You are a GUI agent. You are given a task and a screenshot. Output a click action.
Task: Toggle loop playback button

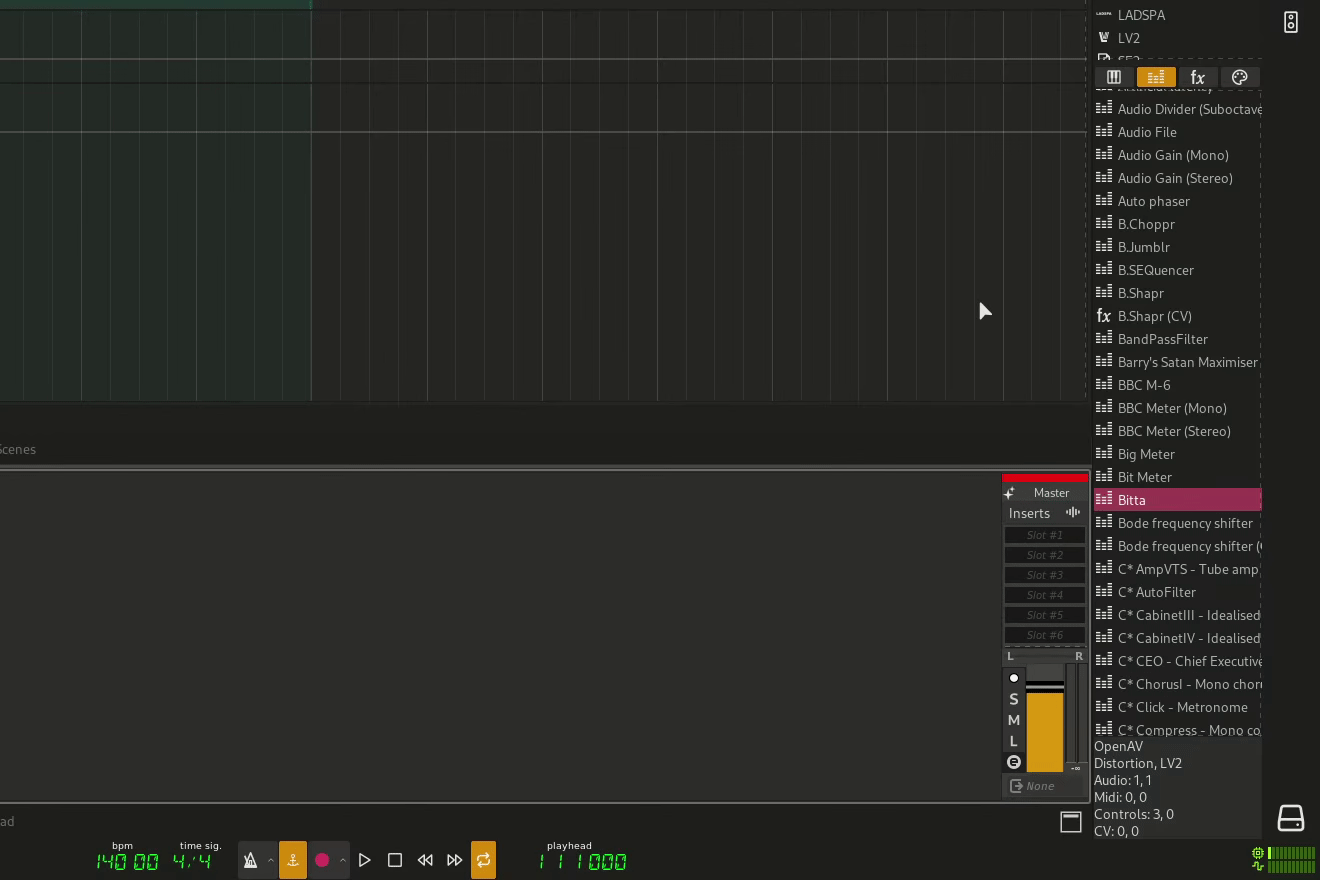483,860
